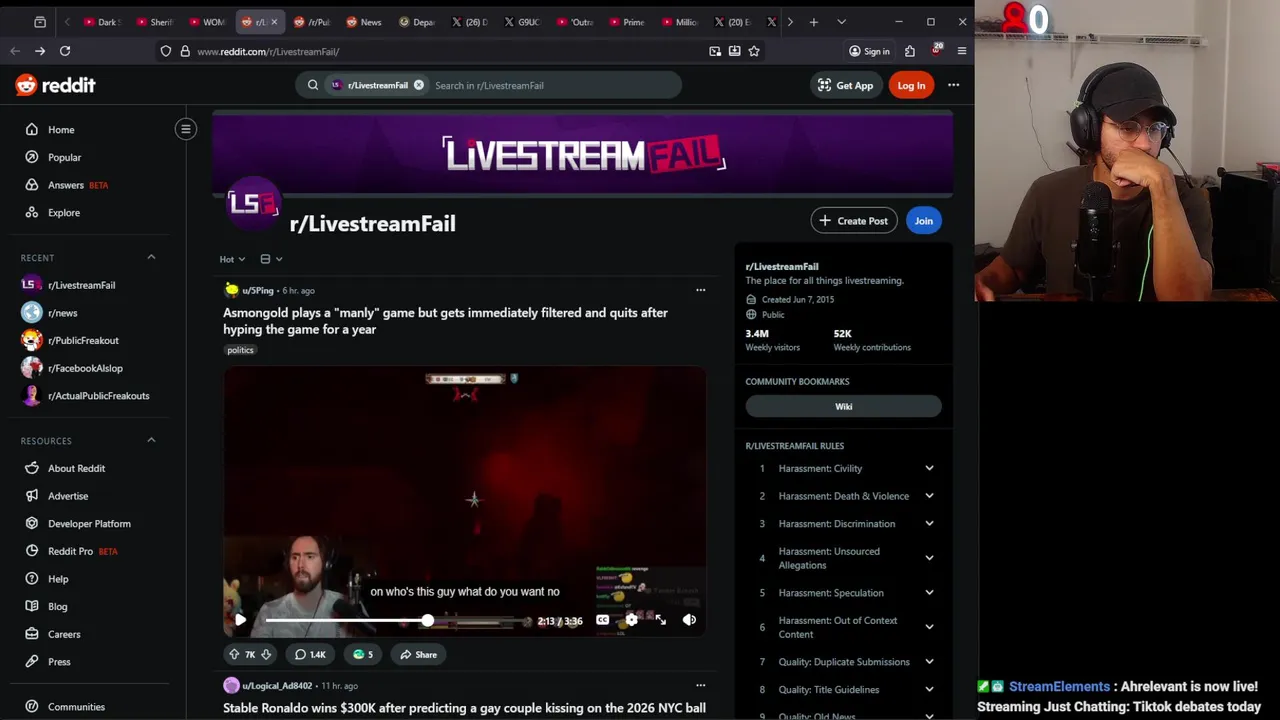Click the Reddit logo home link
Image resolution: width=1280 pixels, height=720 pixels.
(x=55, y=85)
